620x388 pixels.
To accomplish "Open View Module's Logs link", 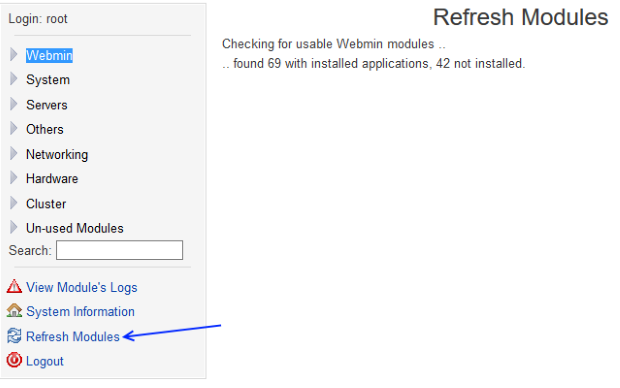I will [81, 288].
